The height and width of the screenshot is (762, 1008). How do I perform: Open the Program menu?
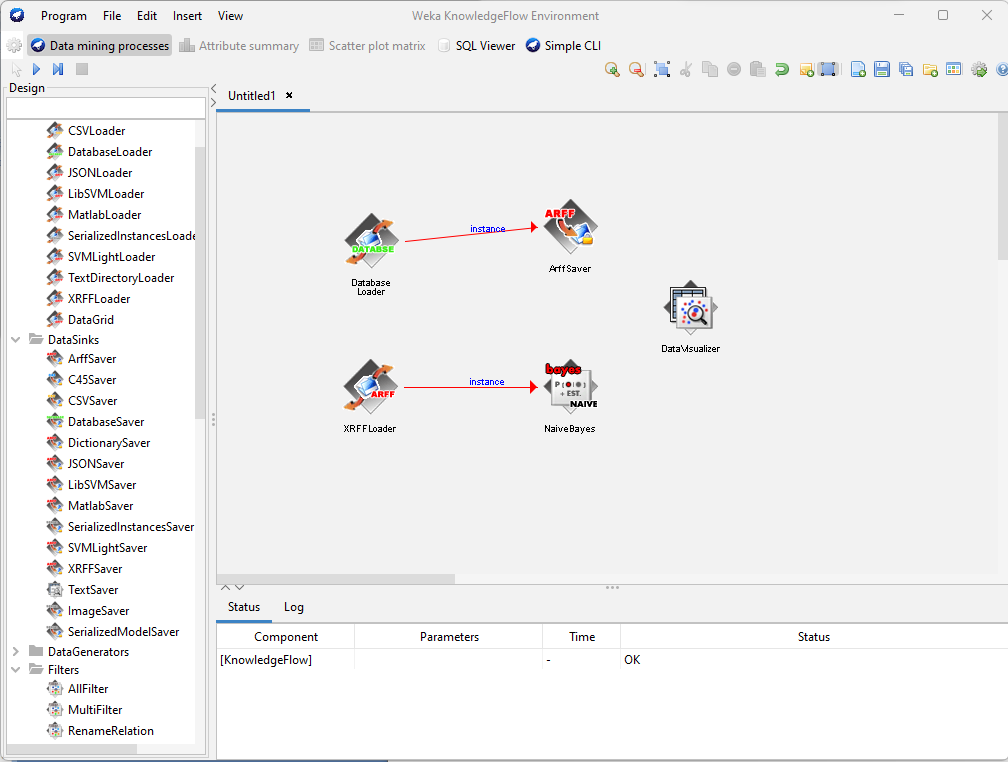tap(64, 15)
